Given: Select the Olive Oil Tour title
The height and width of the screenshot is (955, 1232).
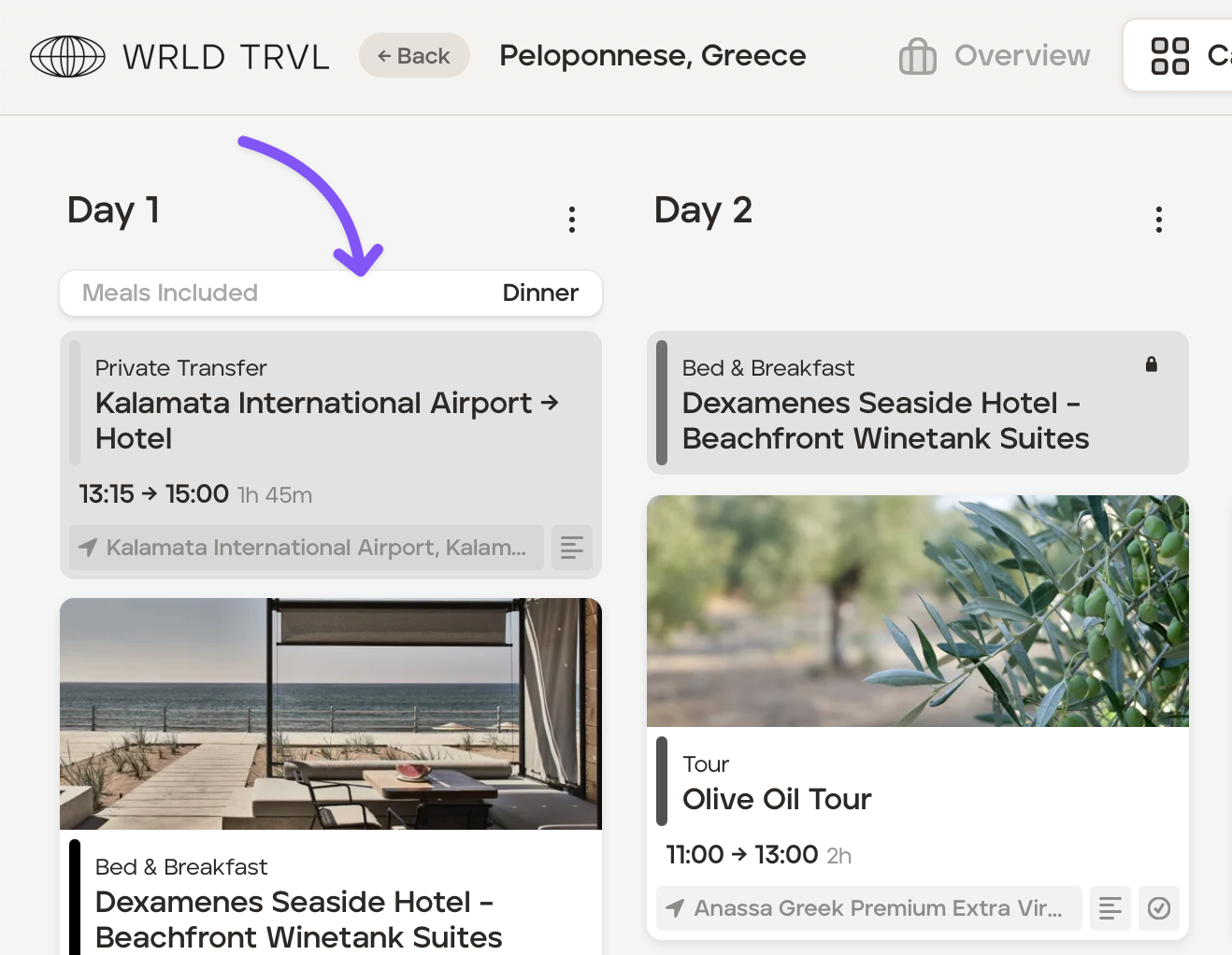Looking at the screenshot, I should 777,800.
